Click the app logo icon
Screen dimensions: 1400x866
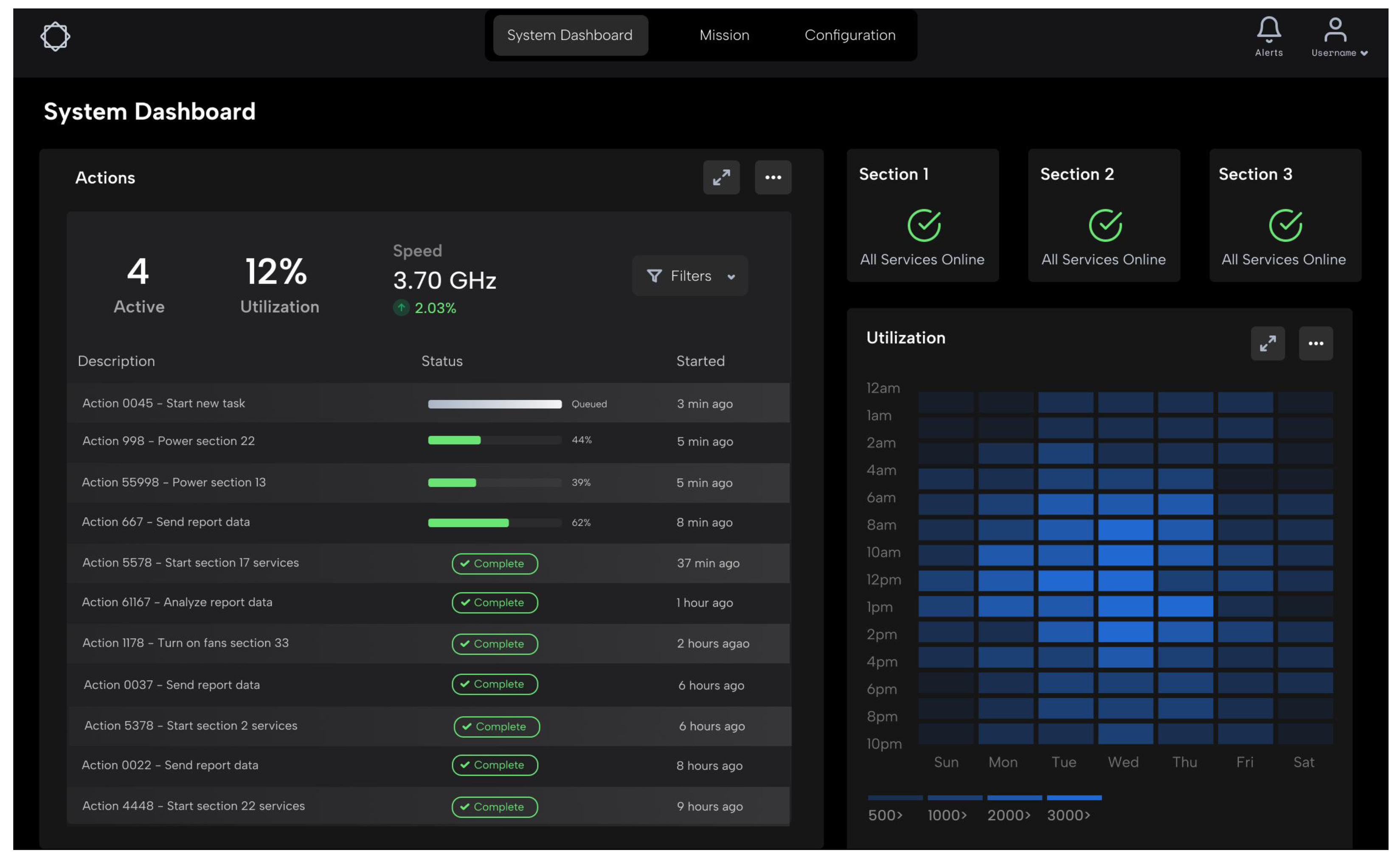coord(55,36)
